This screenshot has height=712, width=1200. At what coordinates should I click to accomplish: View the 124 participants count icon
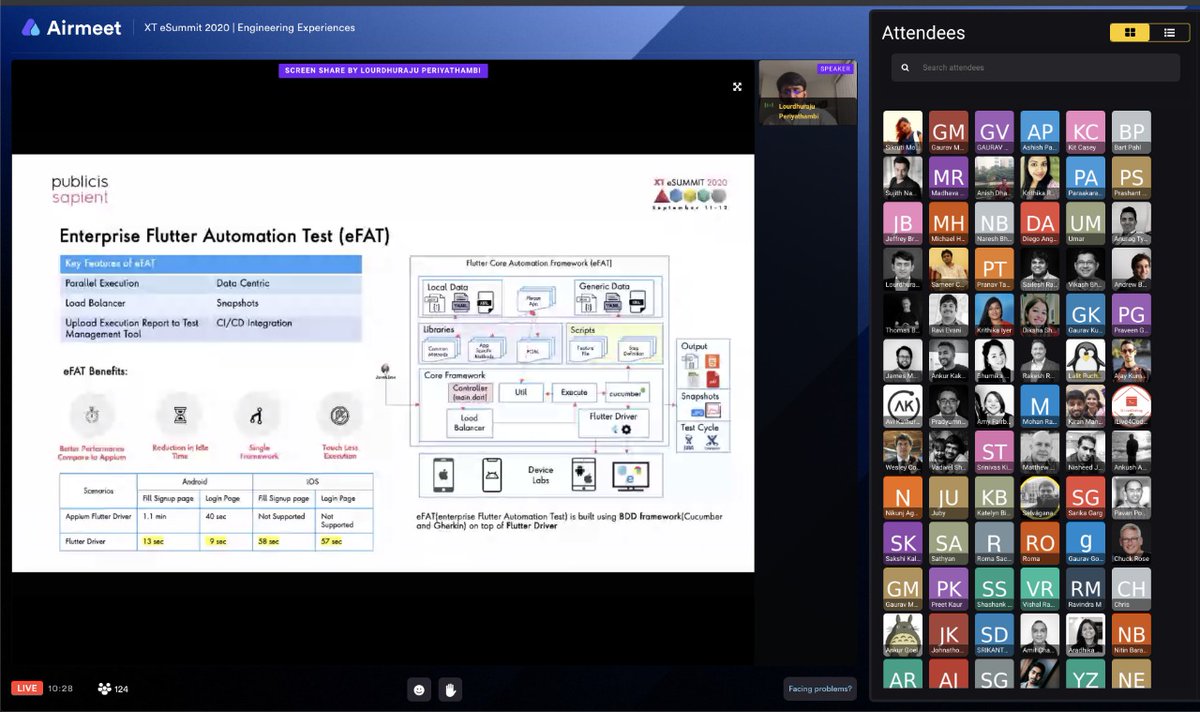point(104,688)
